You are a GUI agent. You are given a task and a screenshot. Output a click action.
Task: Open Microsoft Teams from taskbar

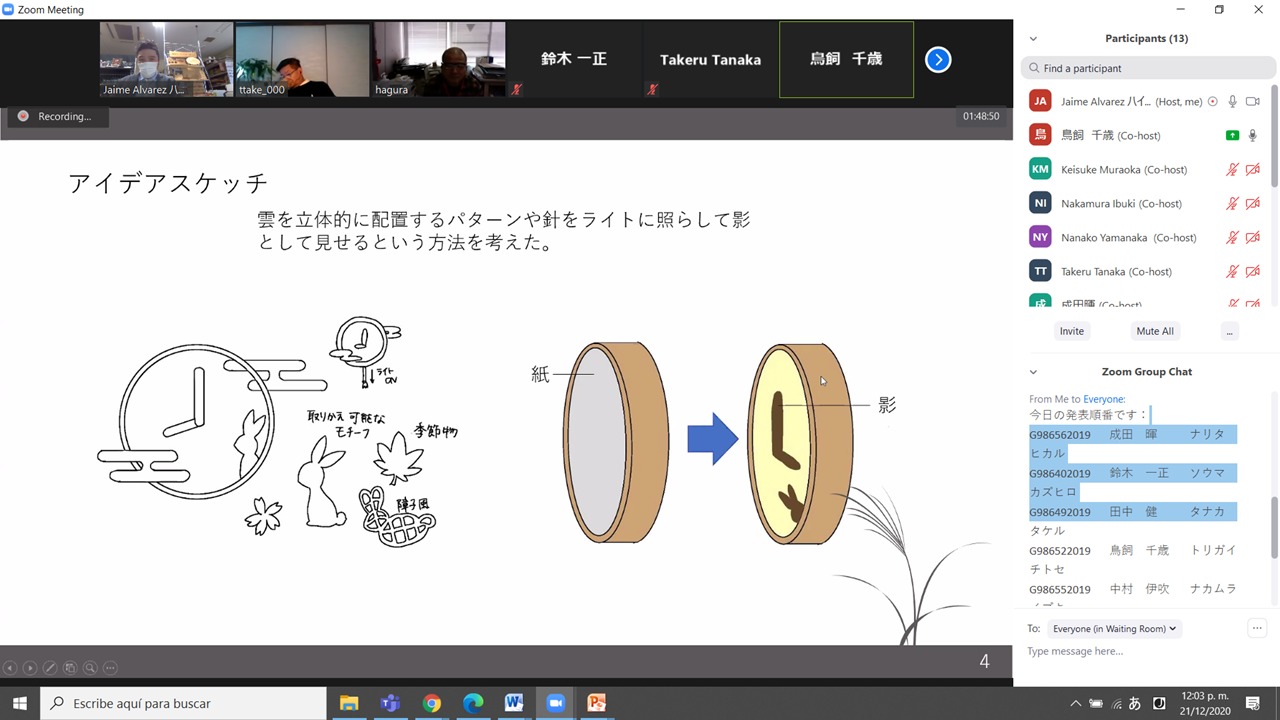click(x=390, y=703)
